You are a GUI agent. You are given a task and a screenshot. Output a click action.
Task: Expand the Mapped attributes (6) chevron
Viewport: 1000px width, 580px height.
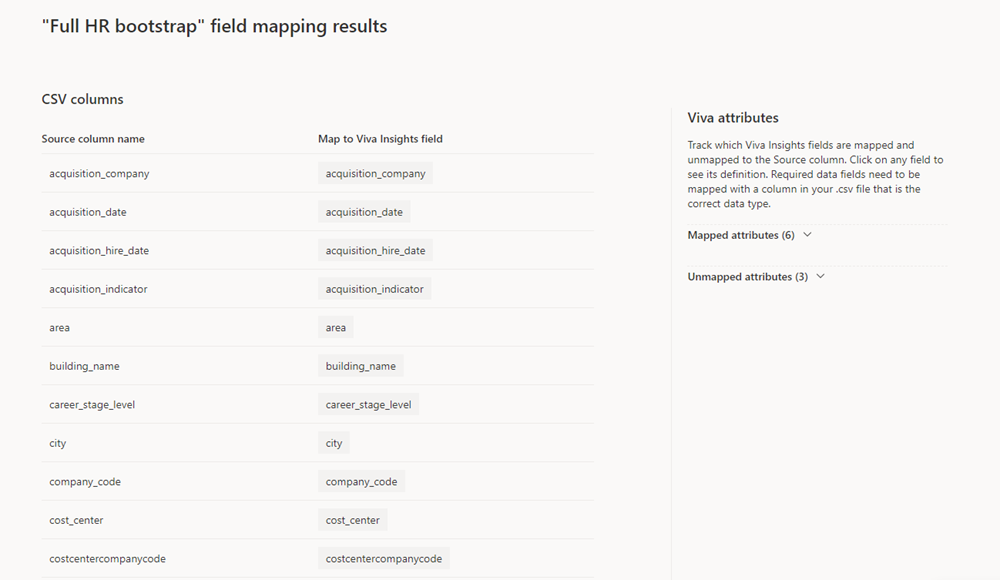pos(807,235)
